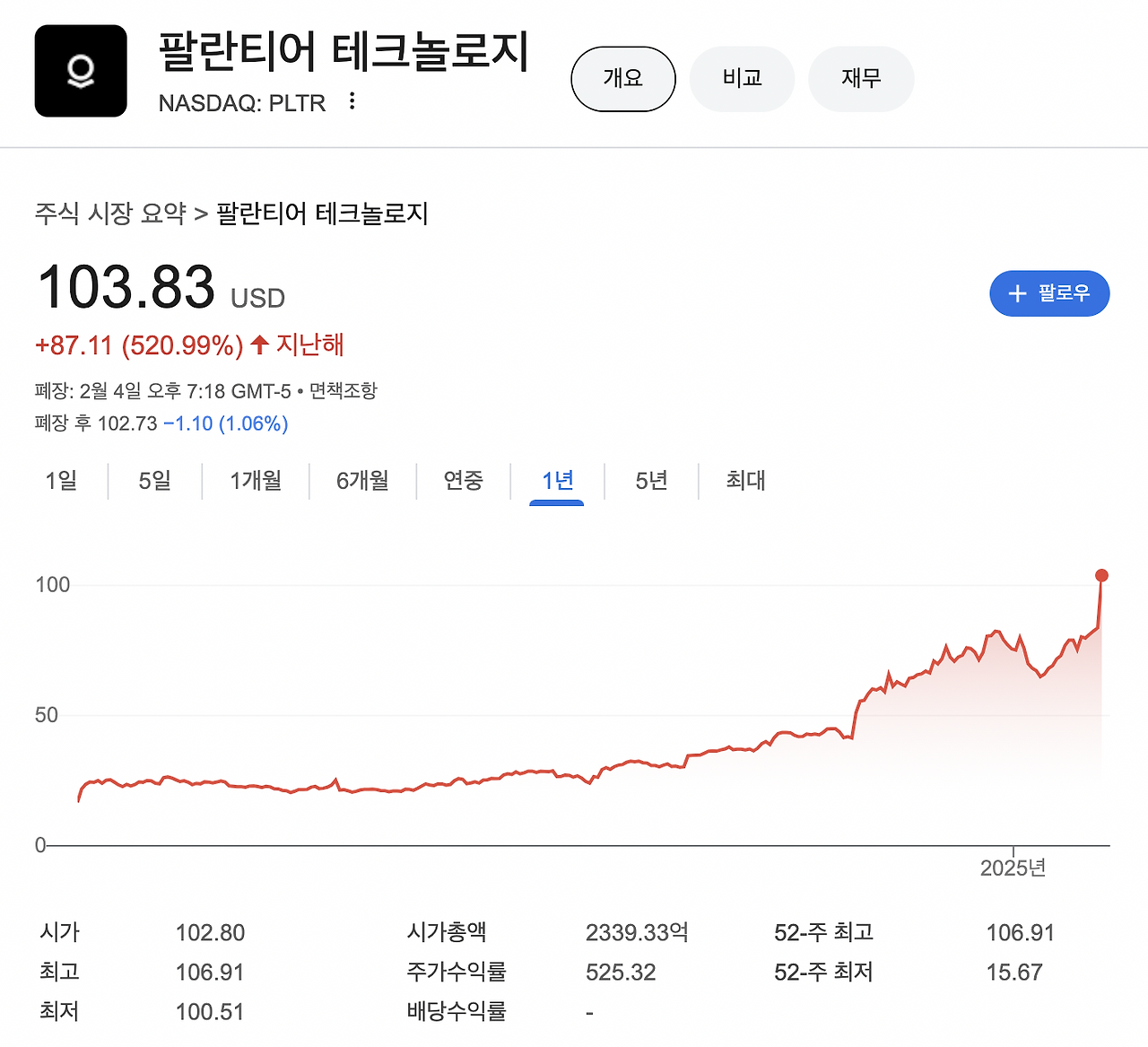Open the three-dot overflow menu next to NASDAQ: PLTR
Image resolution: width=1148 pixels, height=1047 pixels.
tap(352, 101)
